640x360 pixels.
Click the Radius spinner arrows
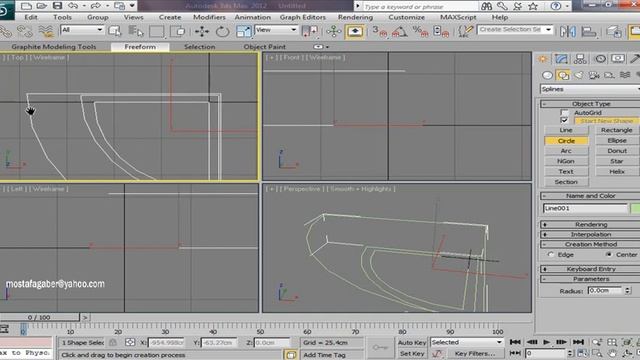[x=627, y=291]
